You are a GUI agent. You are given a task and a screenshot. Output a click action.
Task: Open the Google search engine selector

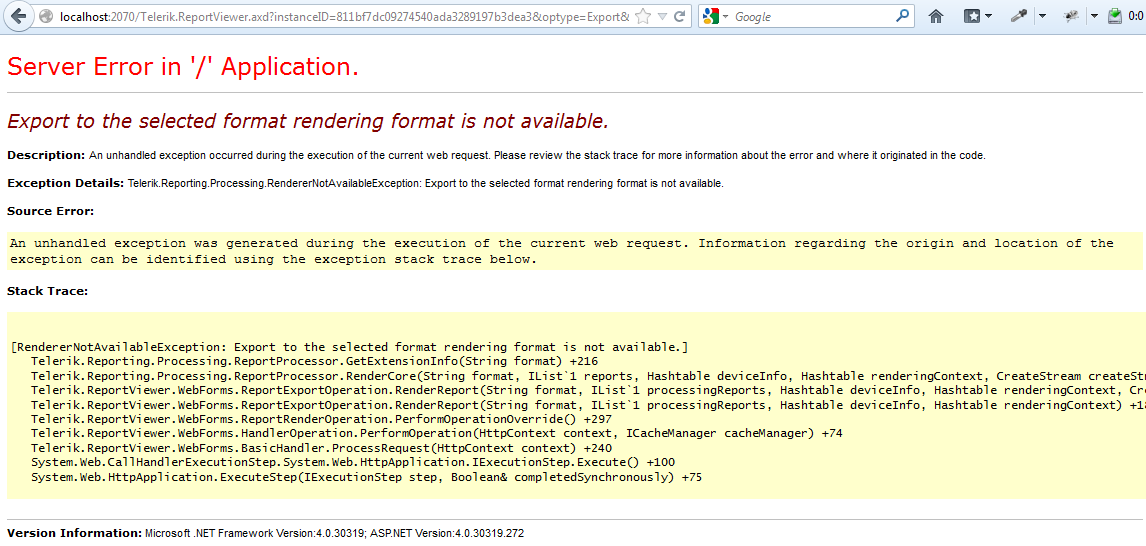(x=718, y=16)
